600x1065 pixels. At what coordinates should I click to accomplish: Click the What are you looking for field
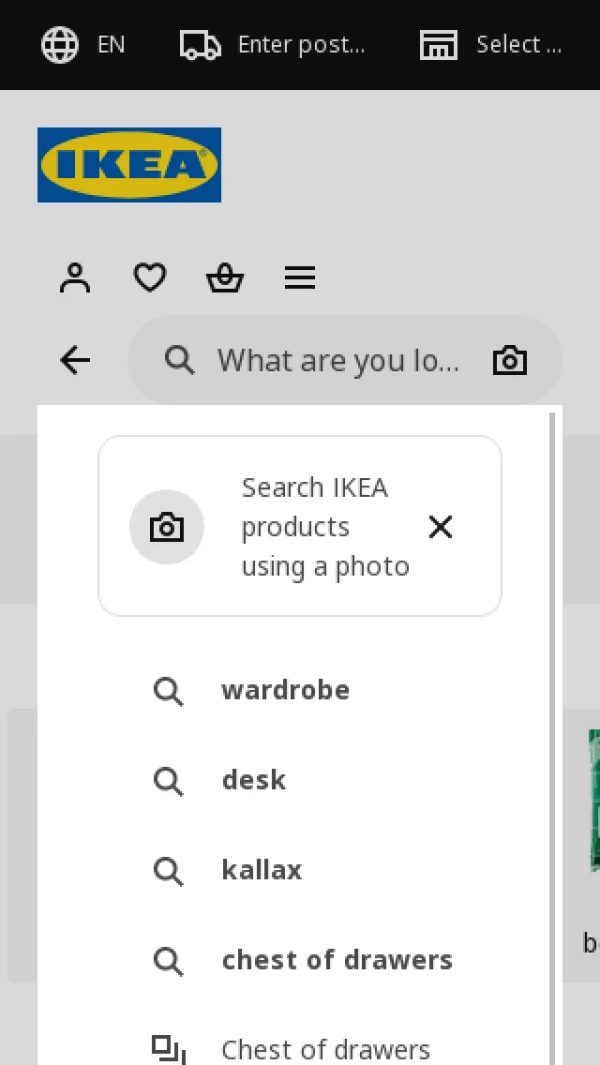[338, 360]
